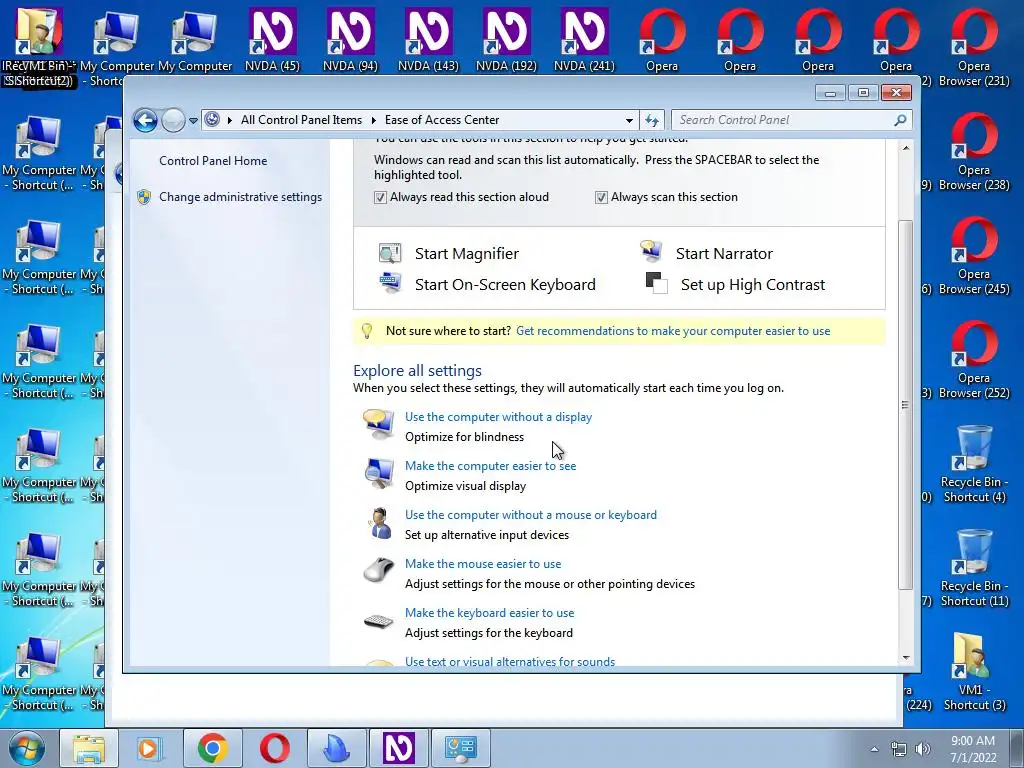
Task: Click Start Narrator text
Action: (724, 253)
